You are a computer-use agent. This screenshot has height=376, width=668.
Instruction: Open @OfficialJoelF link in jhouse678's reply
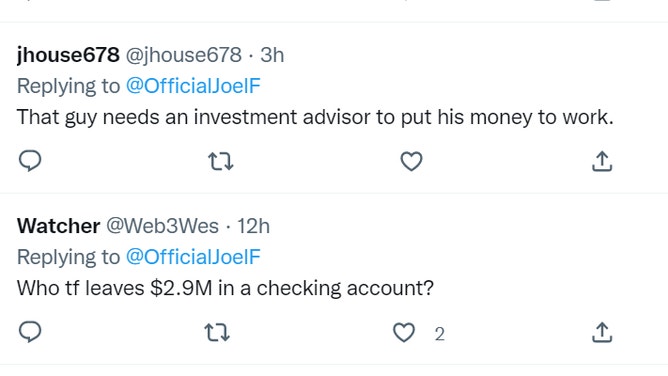coord(193,86)
